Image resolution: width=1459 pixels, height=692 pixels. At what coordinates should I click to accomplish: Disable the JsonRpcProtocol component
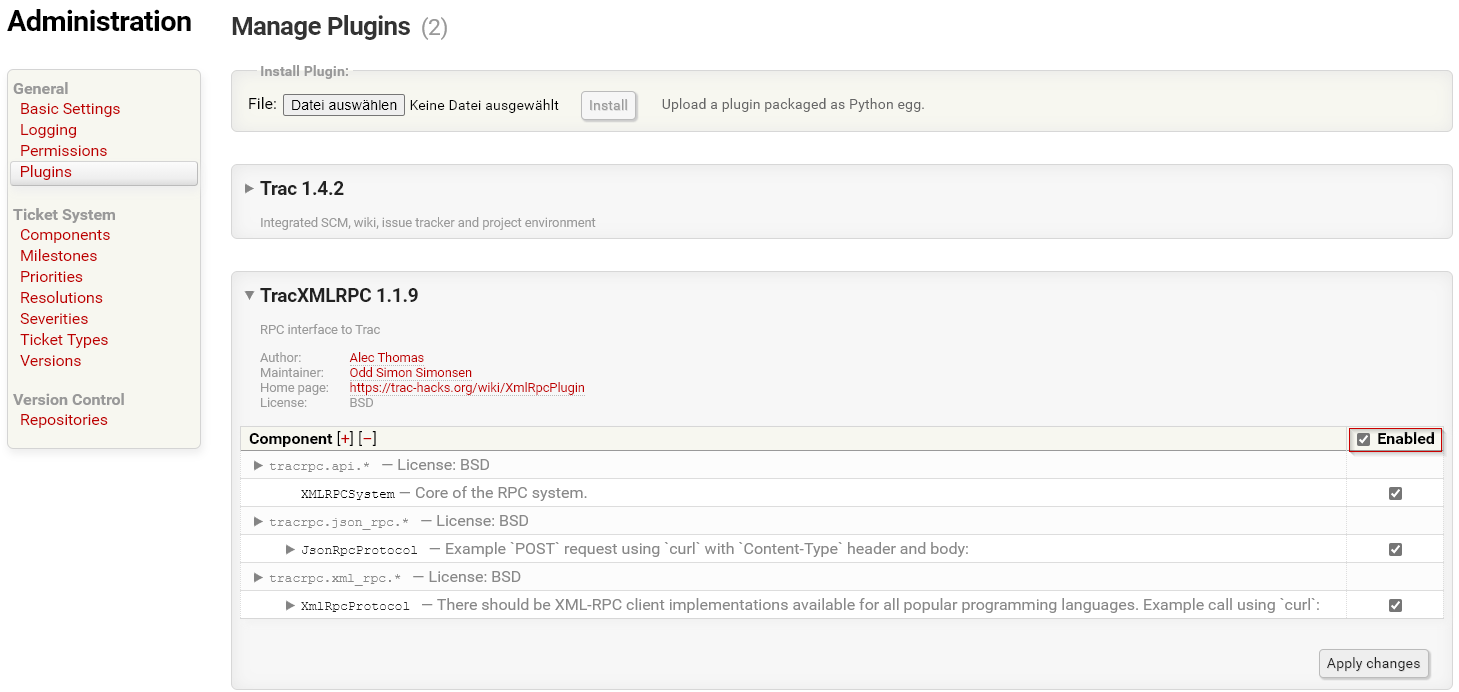[1395, 549]
